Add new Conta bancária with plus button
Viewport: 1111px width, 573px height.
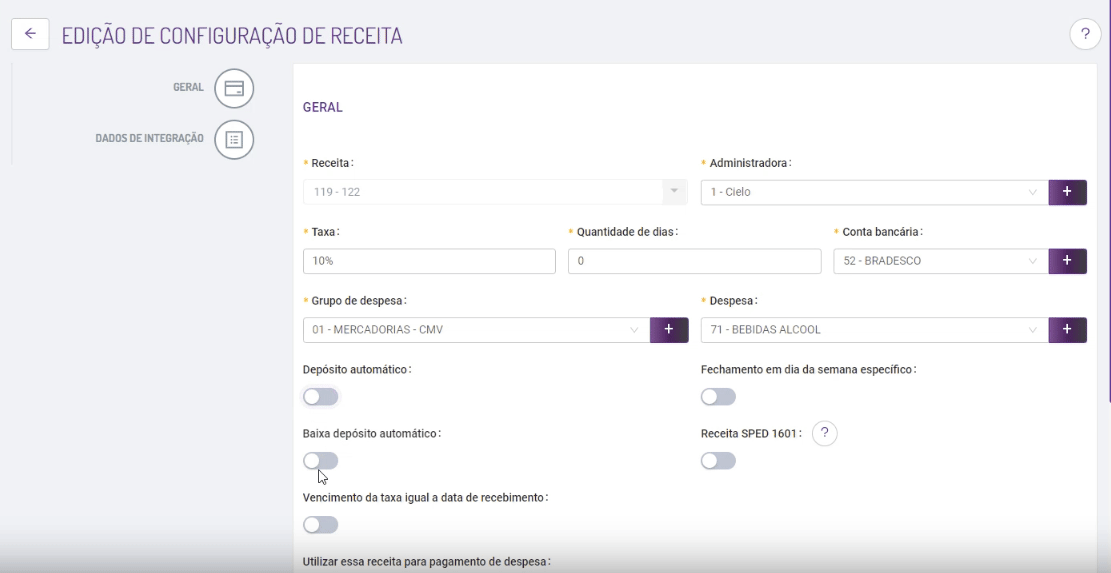[1067, 261]
